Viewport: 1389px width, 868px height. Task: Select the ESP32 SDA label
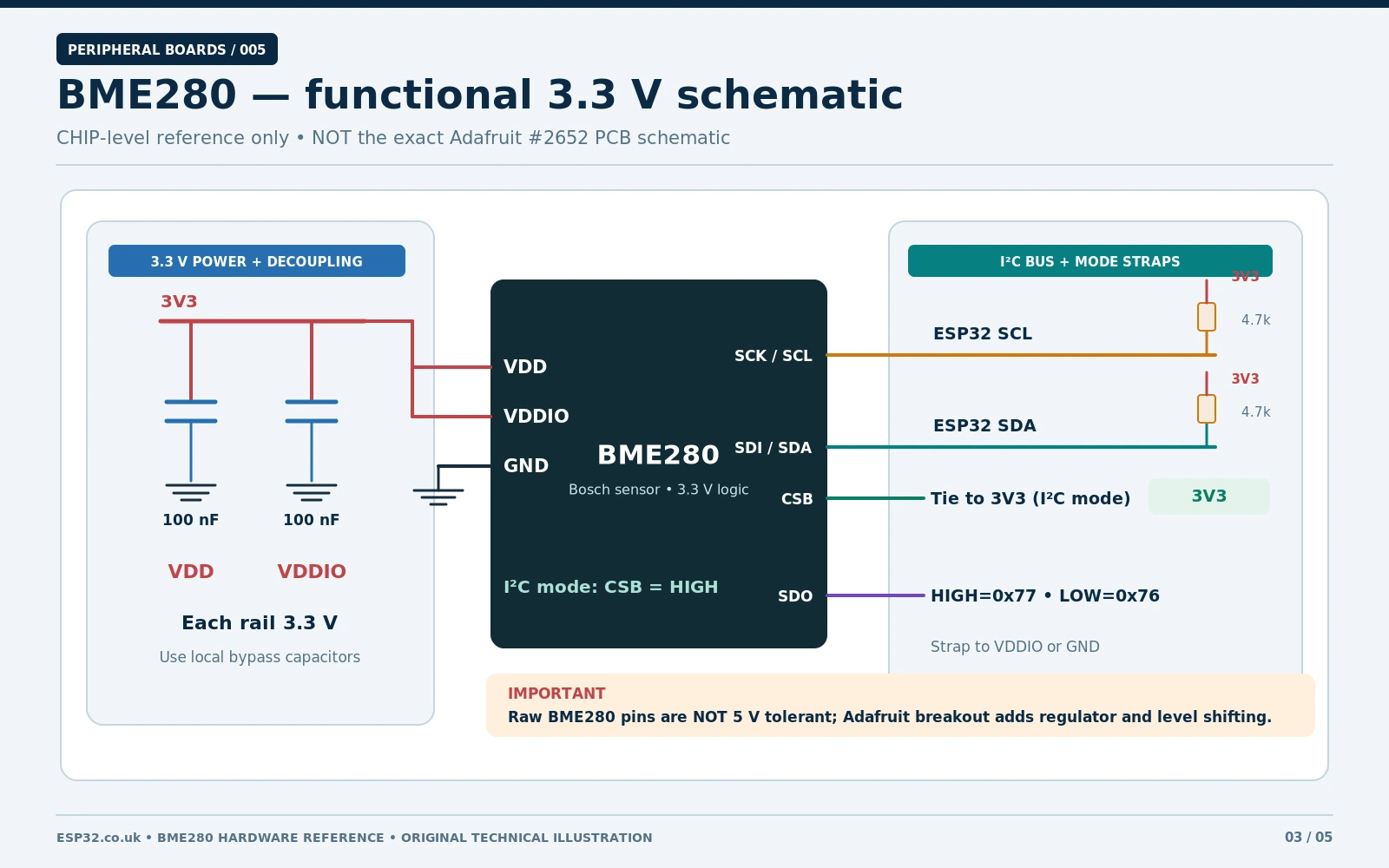click(984, 426)
